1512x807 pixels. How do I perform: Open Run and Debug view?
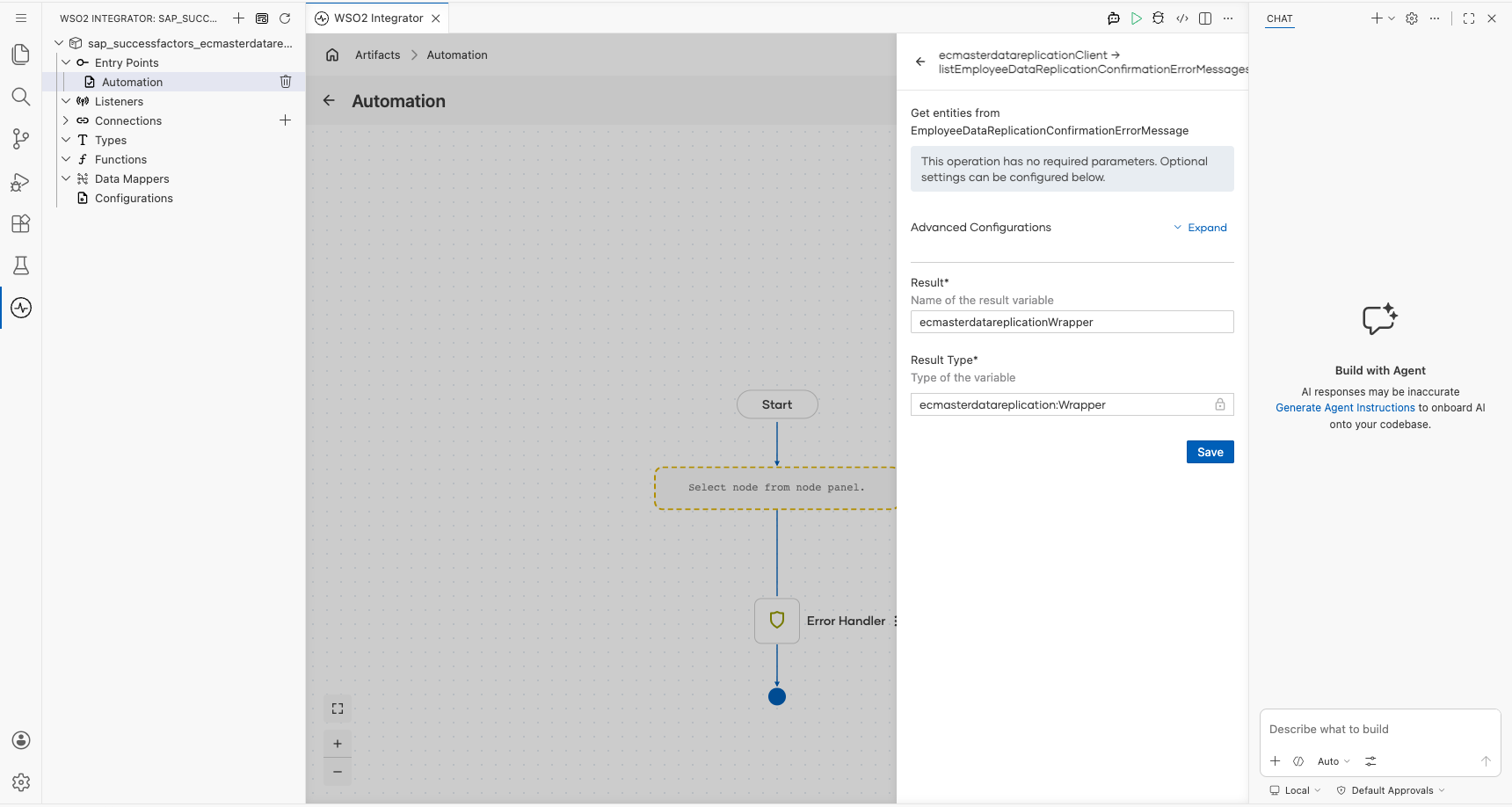click(21, 181)
